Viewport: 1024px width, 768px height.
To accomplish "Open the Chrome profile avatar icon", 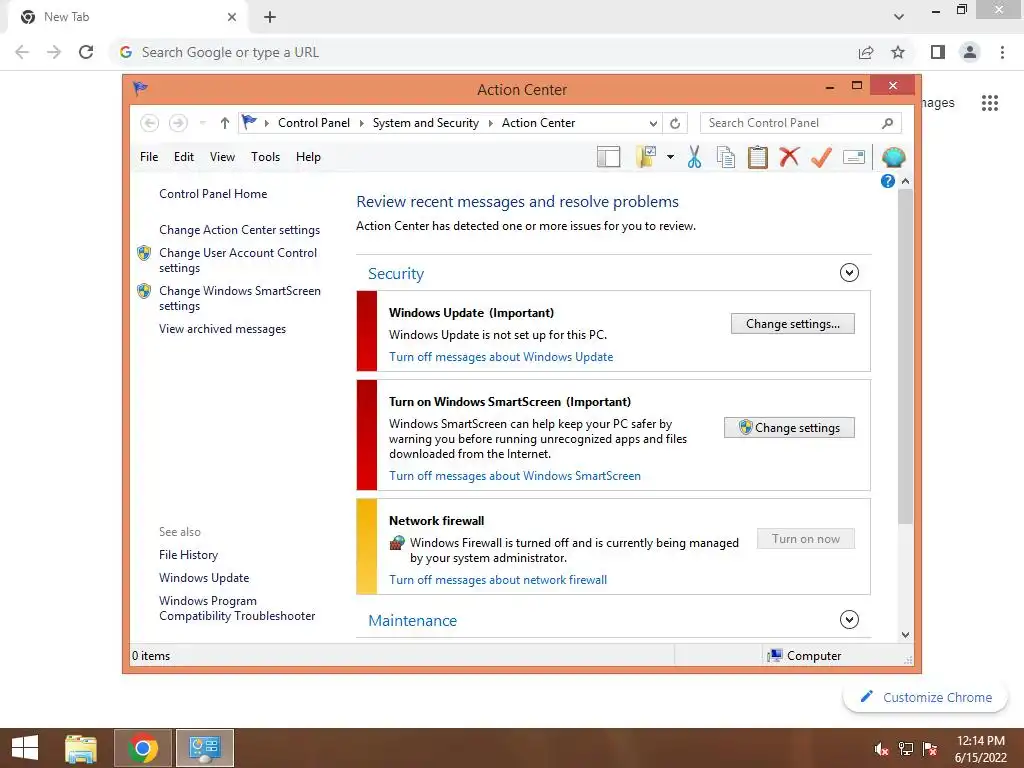I will [970, 52].
